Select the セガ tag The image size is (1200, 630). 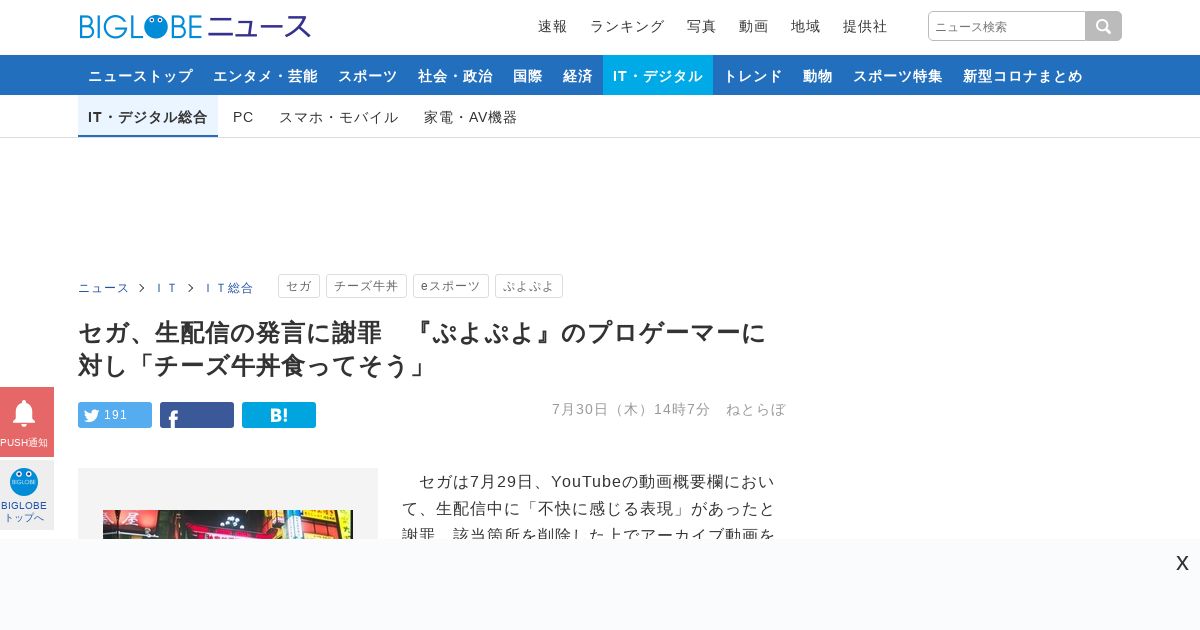298,286
